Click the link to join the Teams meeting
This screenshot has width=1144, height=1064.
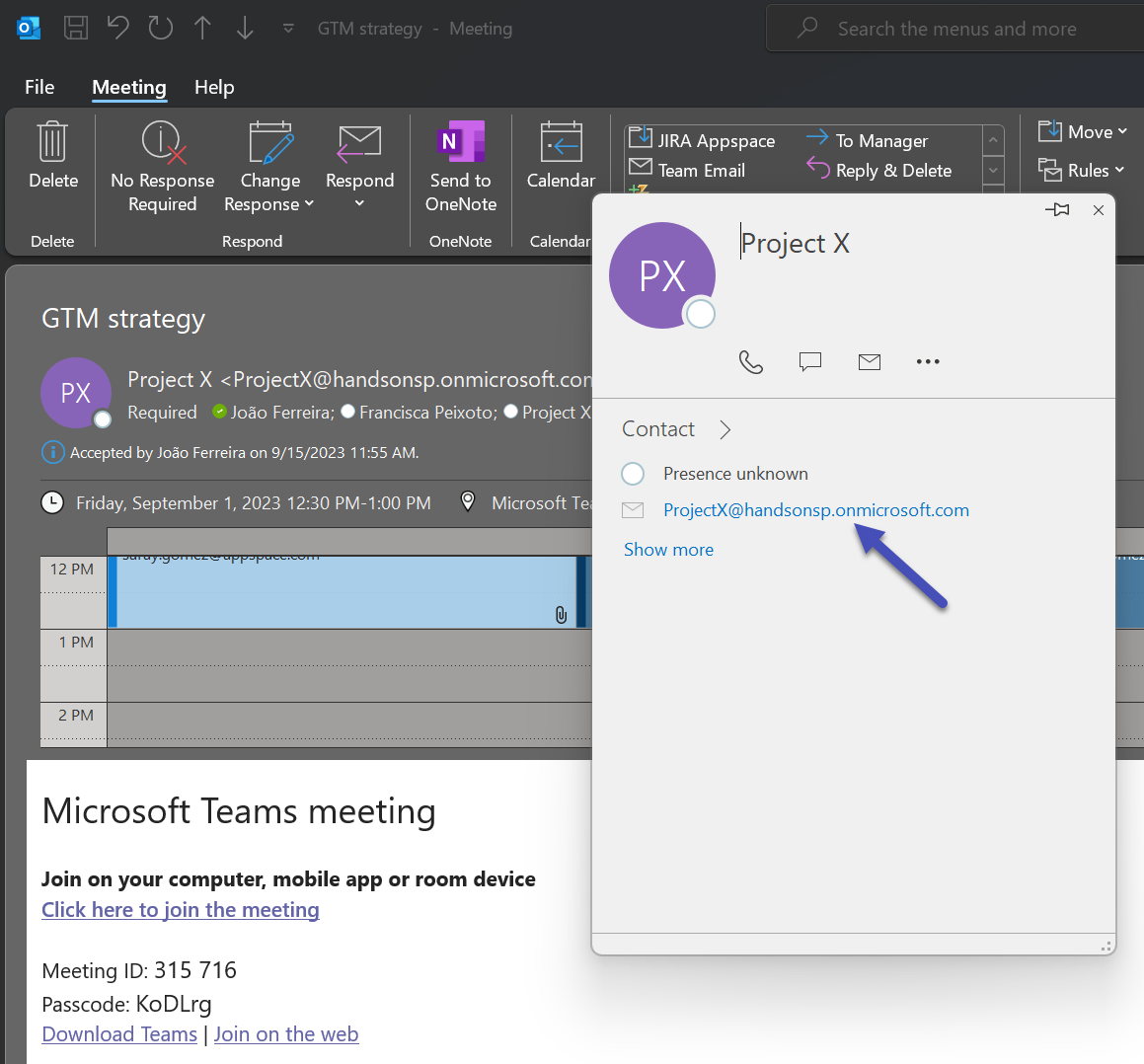tap(180, 909)
